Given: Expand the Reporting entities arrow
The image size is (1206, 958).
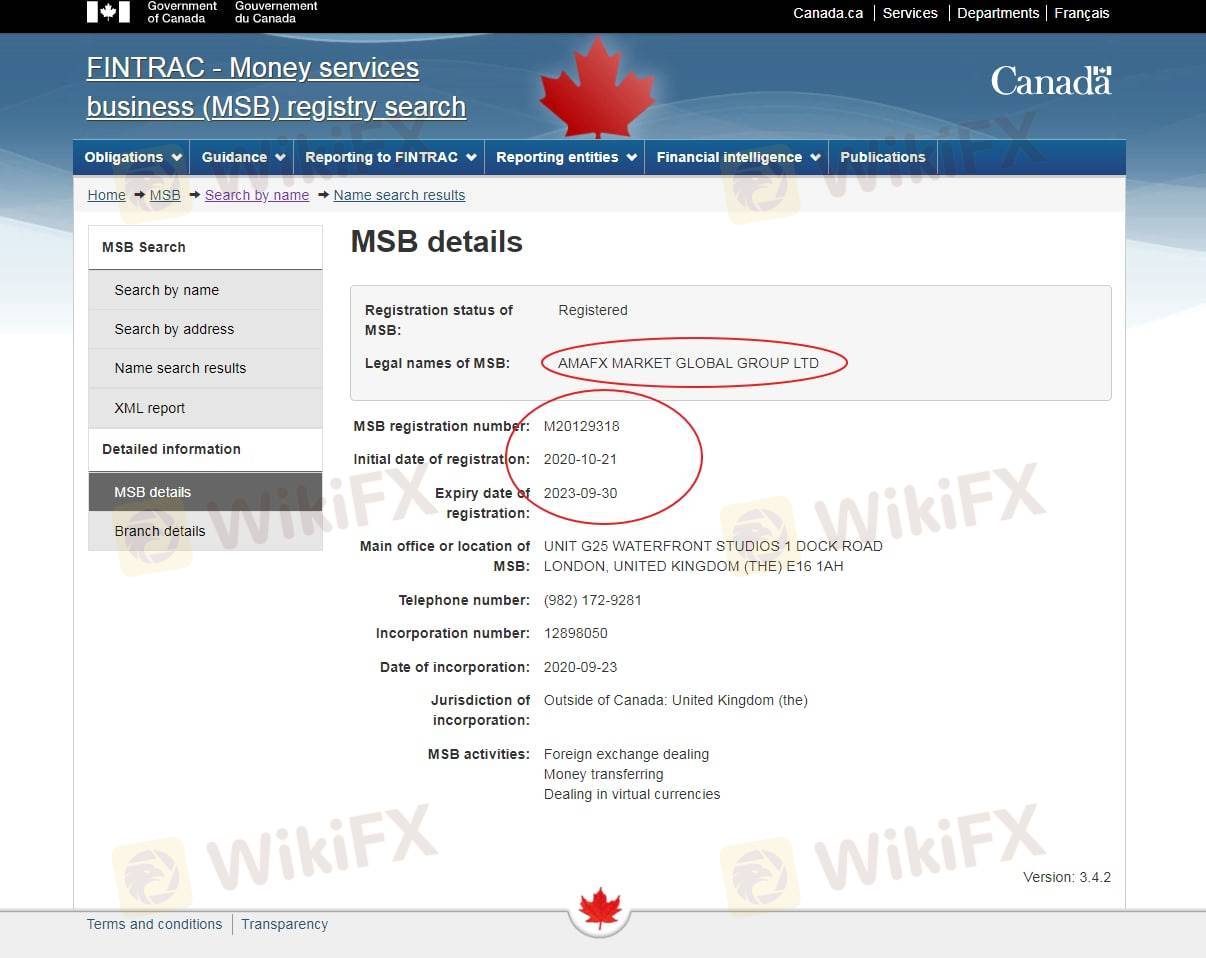Looking at the screenshot, I should [632, 158].
